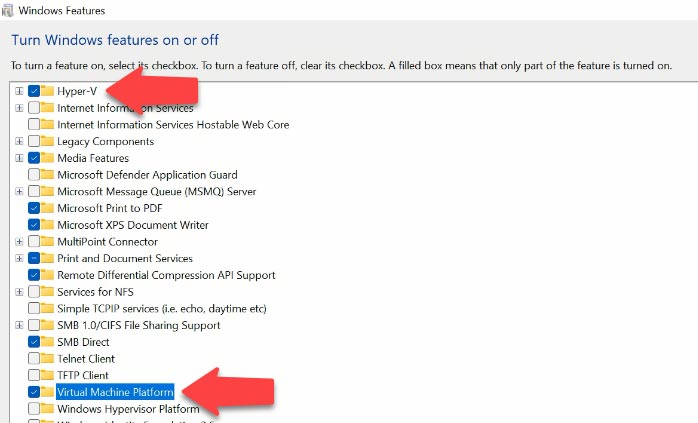Click Virtual Machine Platform folder icon
This screenshot has height=423, width=698.
pyautogui.click(x=47, y=392)
